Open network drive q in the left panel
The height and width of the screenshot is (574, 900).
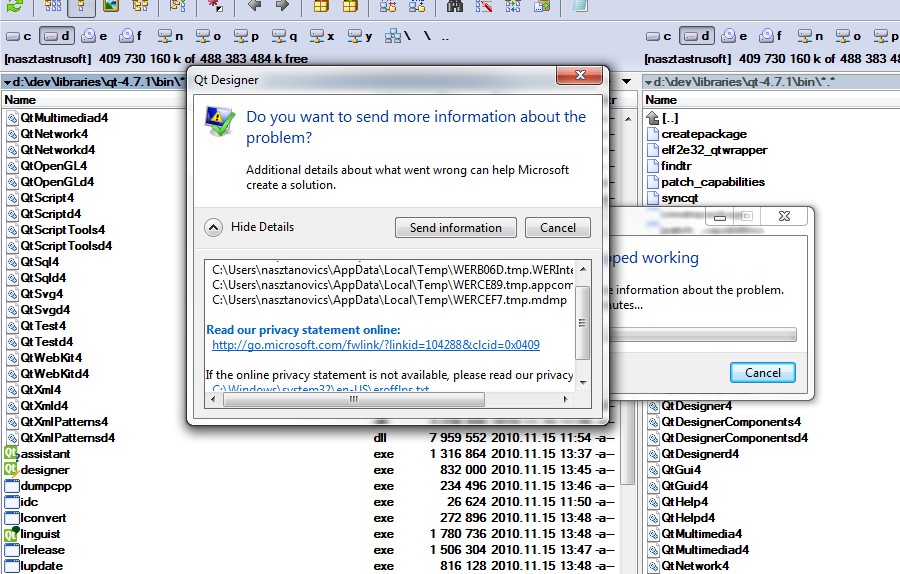click(x=283, y=36)
